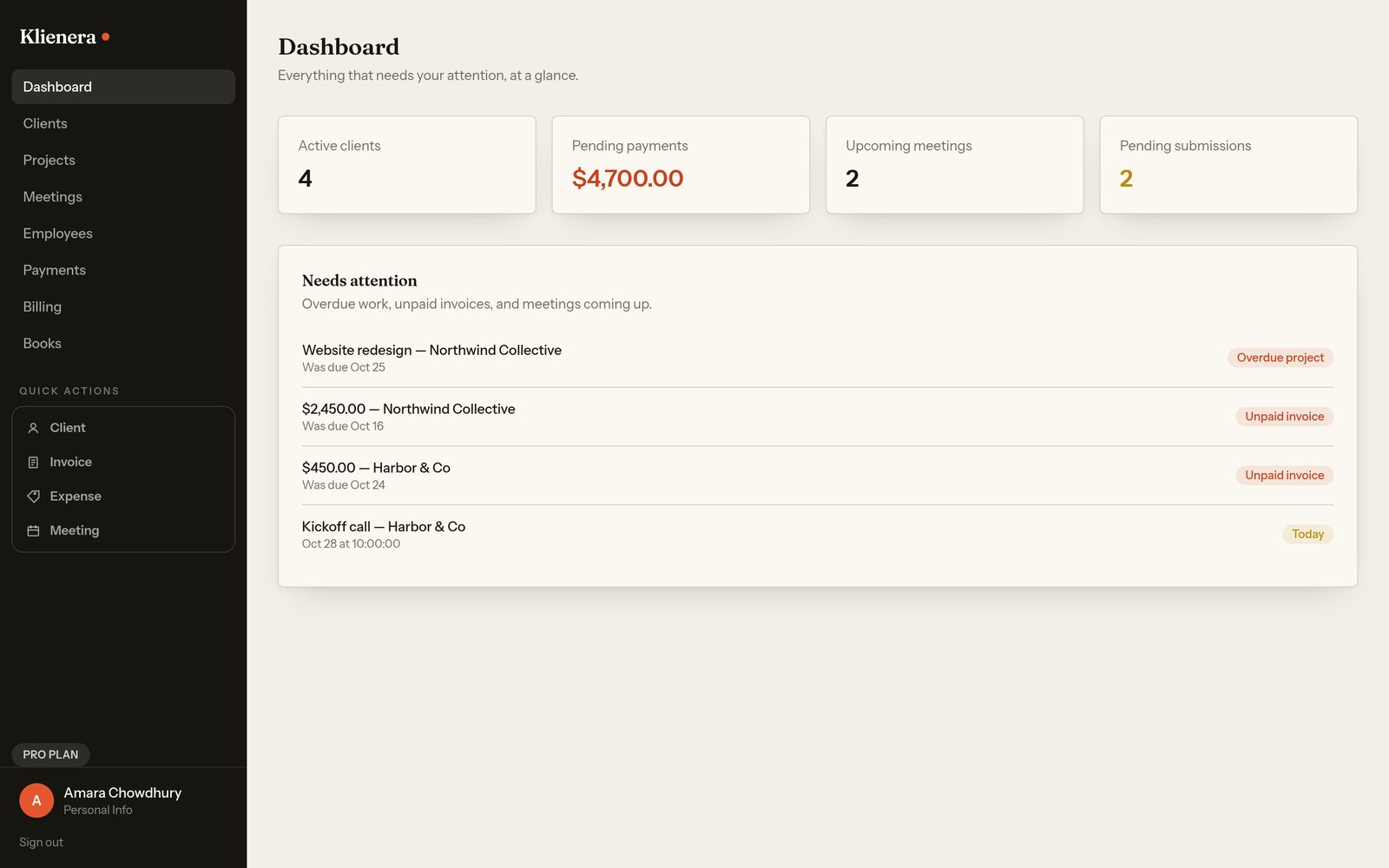Click the Pending submissions card

pyautogui.click(x=1228, y=165)
